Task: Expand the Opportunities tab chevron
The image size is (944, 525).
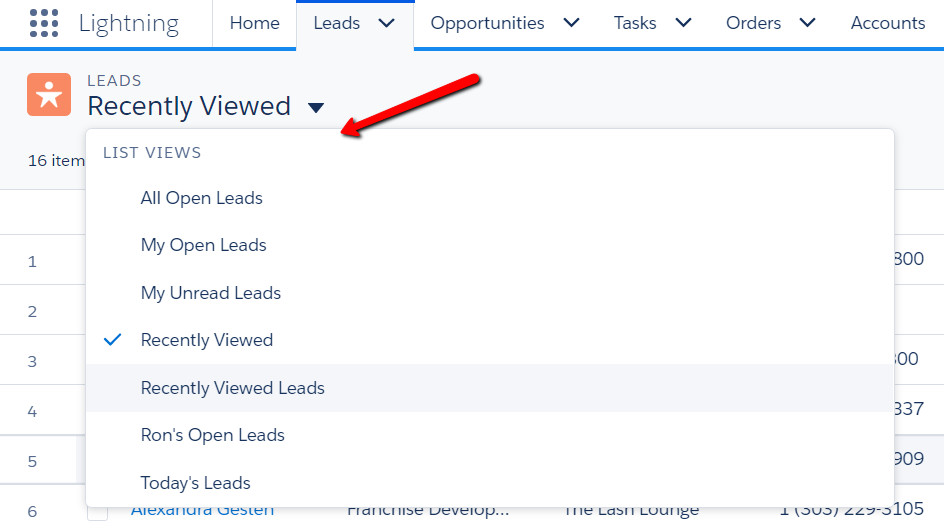Action: (571, 23)
